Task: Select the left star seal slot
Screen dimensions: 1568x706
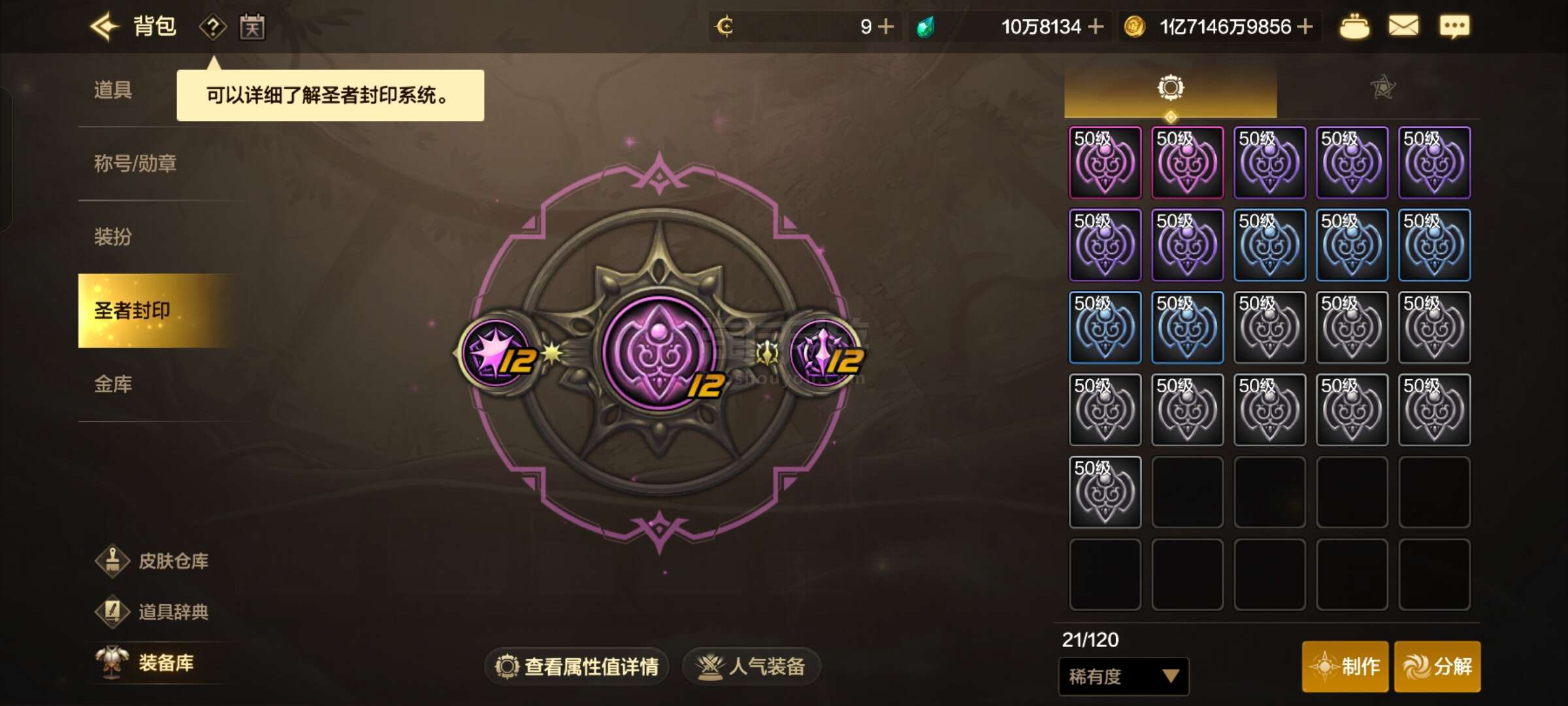Action: click(498, 353)
